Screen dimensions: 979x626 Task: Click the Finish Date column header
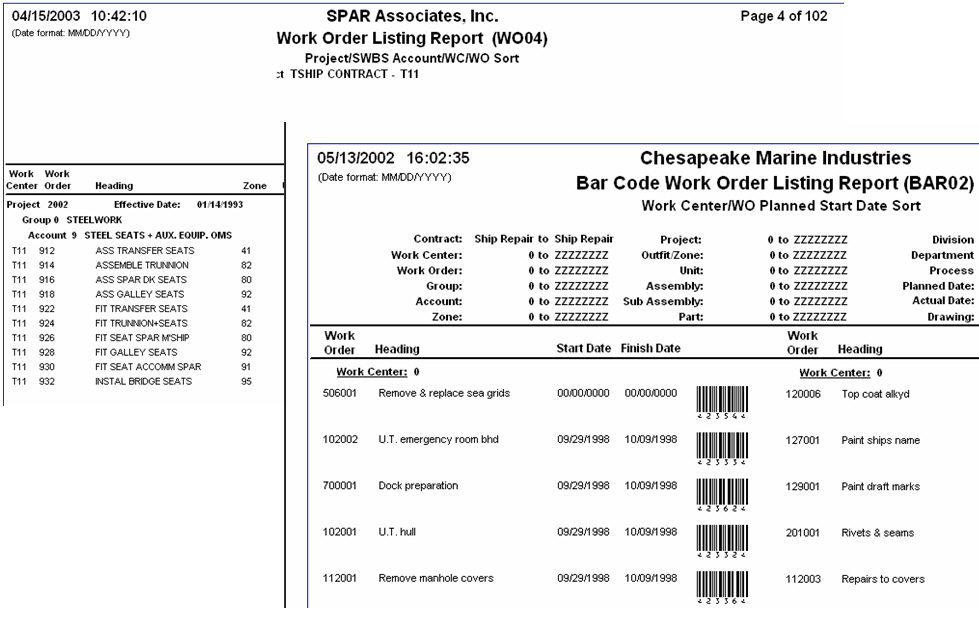click(650, 349)
